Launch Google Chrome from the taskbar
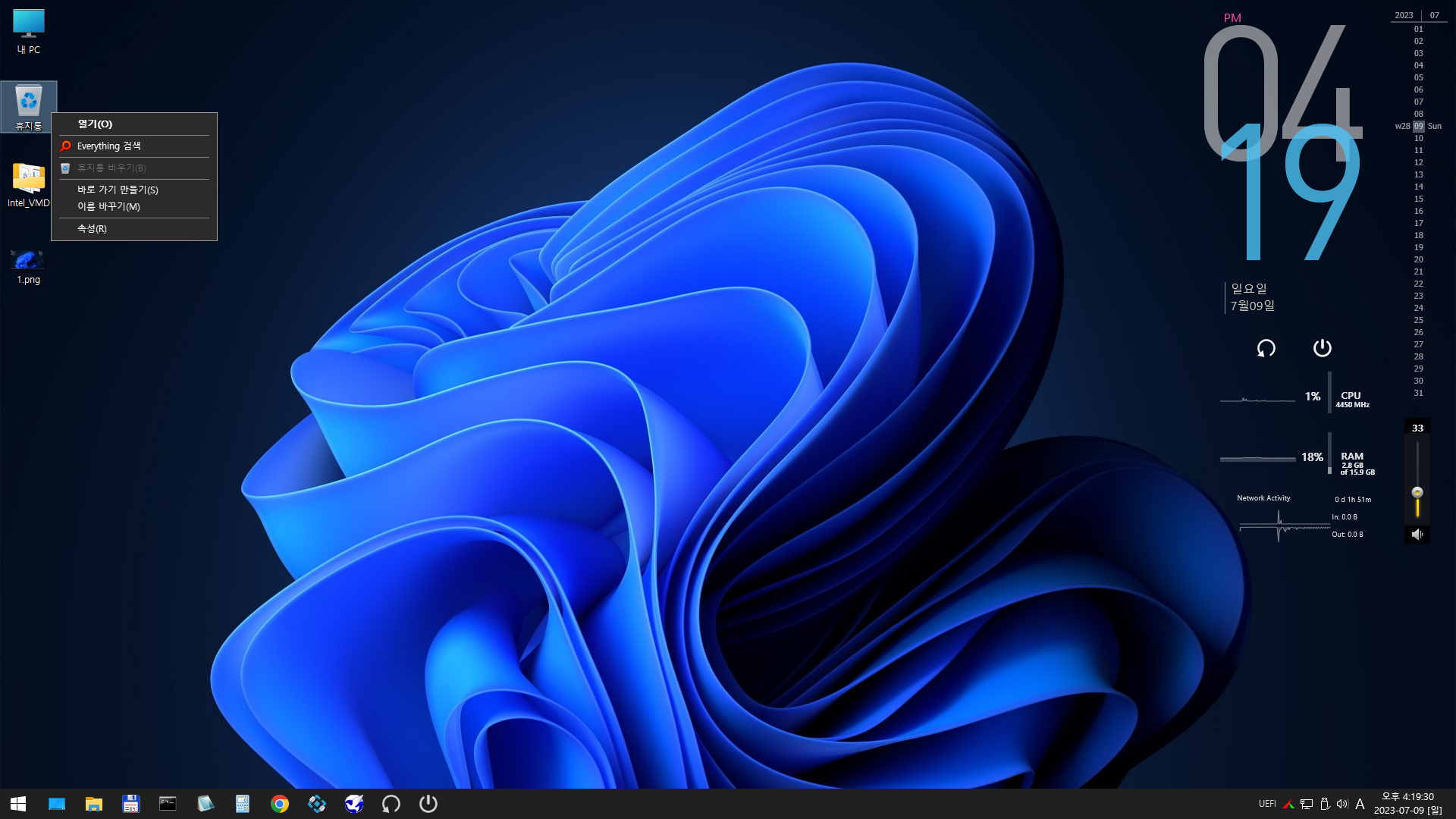The width and height of the screenshot is (1456, 819). (x=280, y=804)
